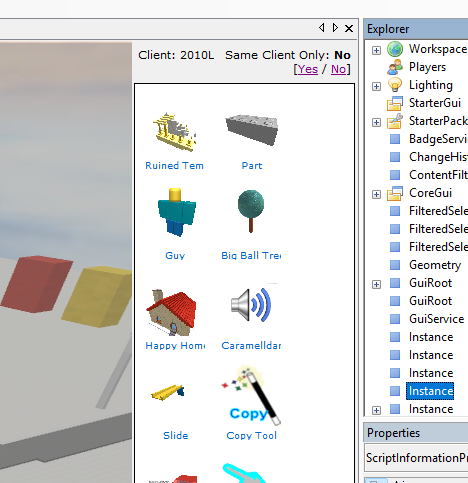Select StarterGui in the Explorer tree
Image resolution: width=468 pixels, height=483 pixels.
[435, 103]
